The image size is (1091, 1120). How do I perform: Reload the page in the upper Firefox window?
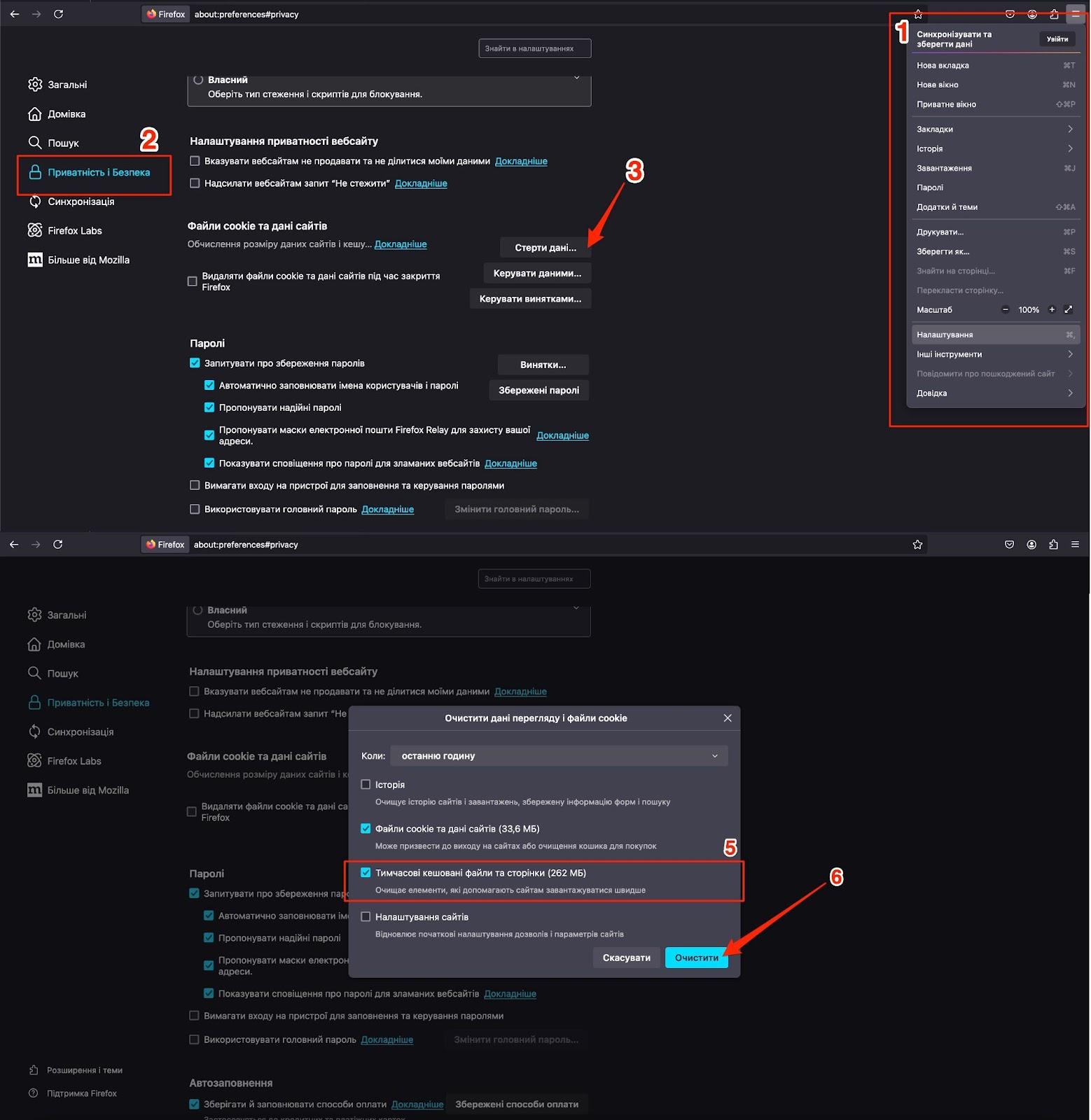[59, 14]
